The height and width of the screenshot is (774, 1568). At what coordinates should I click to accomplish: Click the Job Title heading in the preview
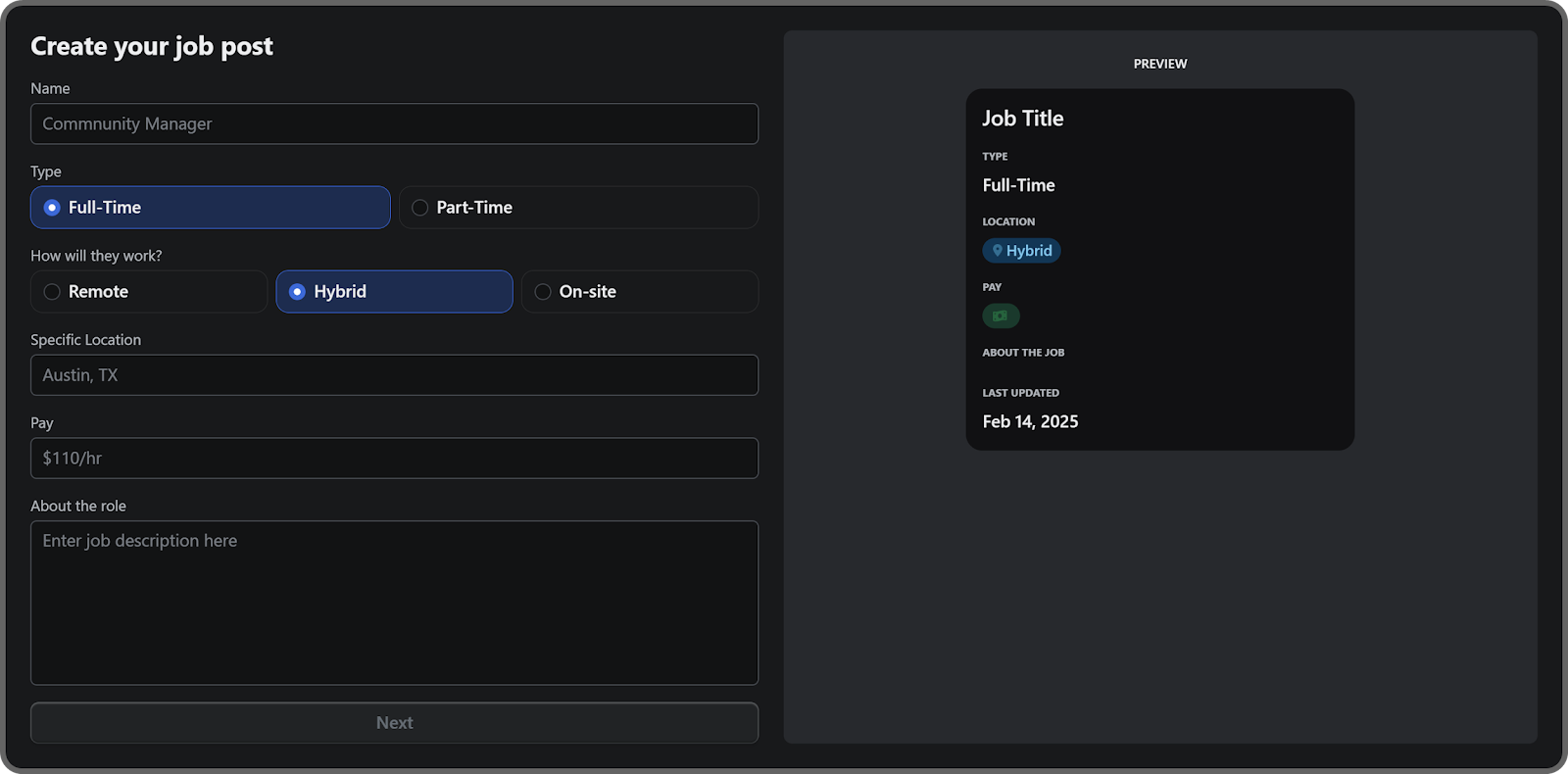point(1023,119)
